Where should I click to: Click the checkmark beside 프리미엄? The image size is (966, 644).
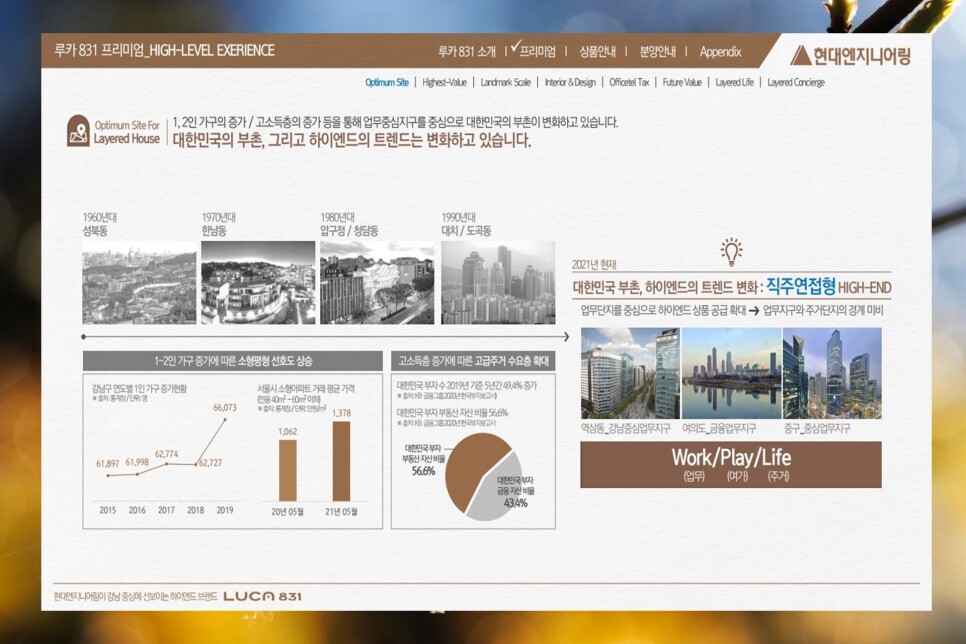(x=515, y=46)
